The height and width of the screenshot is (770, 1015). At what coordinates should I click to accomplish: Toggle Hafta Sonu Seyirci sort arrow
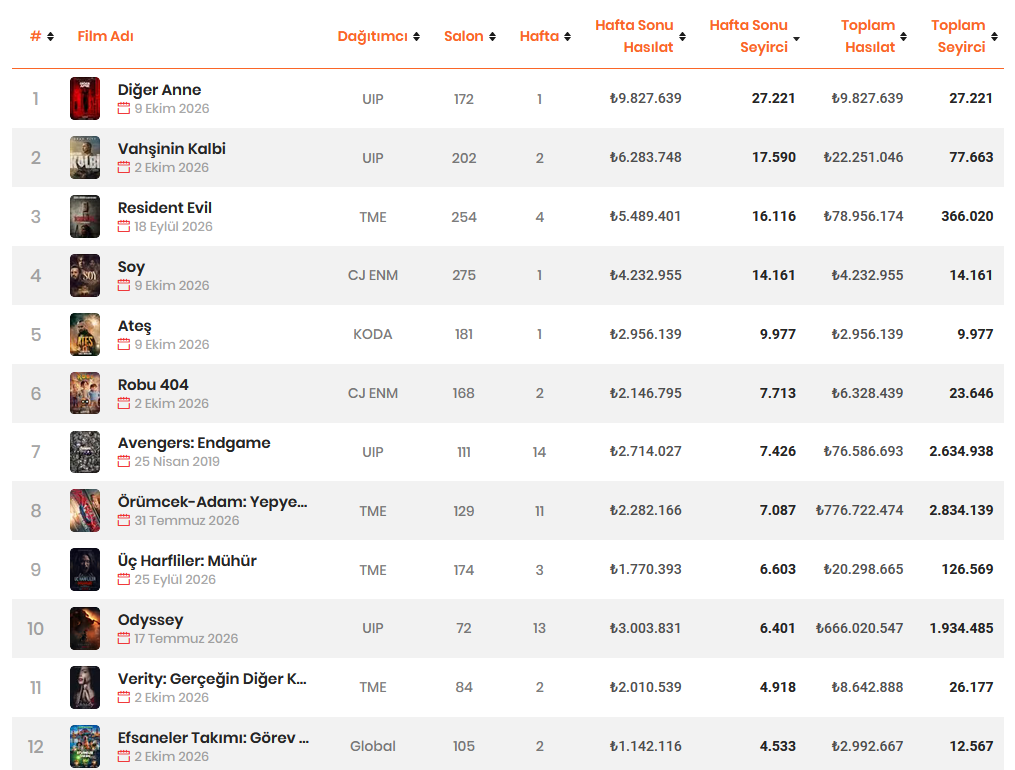coord(797,38)
